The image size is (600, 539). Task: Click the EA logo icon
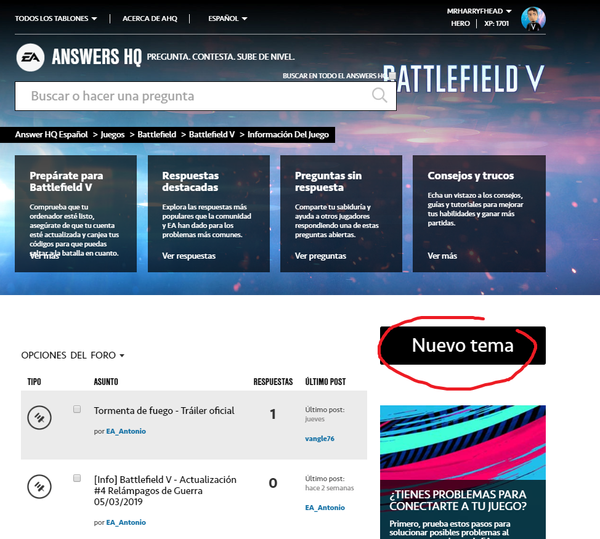(x=30, y=57)
